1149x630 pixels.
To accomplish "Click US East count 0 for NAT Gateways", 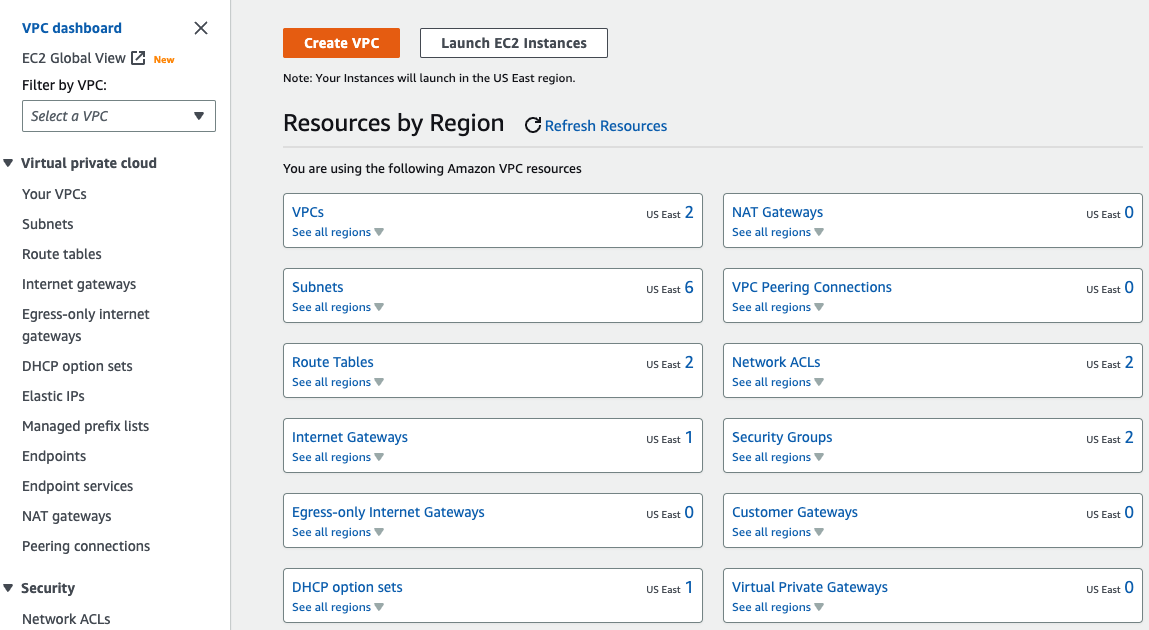I will click(1128, 212).
